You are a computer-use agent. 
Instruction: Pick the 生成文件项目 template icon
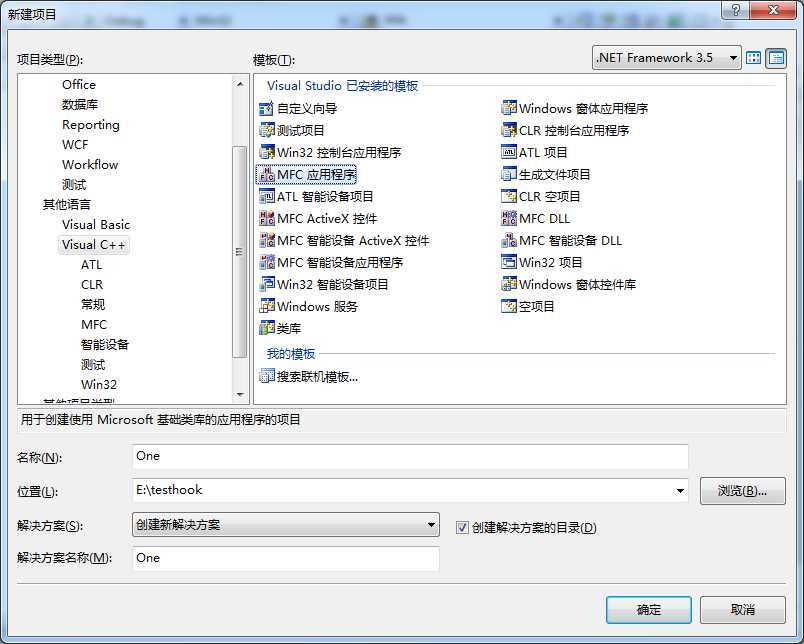pyautogui.click(x=509, y=174)
